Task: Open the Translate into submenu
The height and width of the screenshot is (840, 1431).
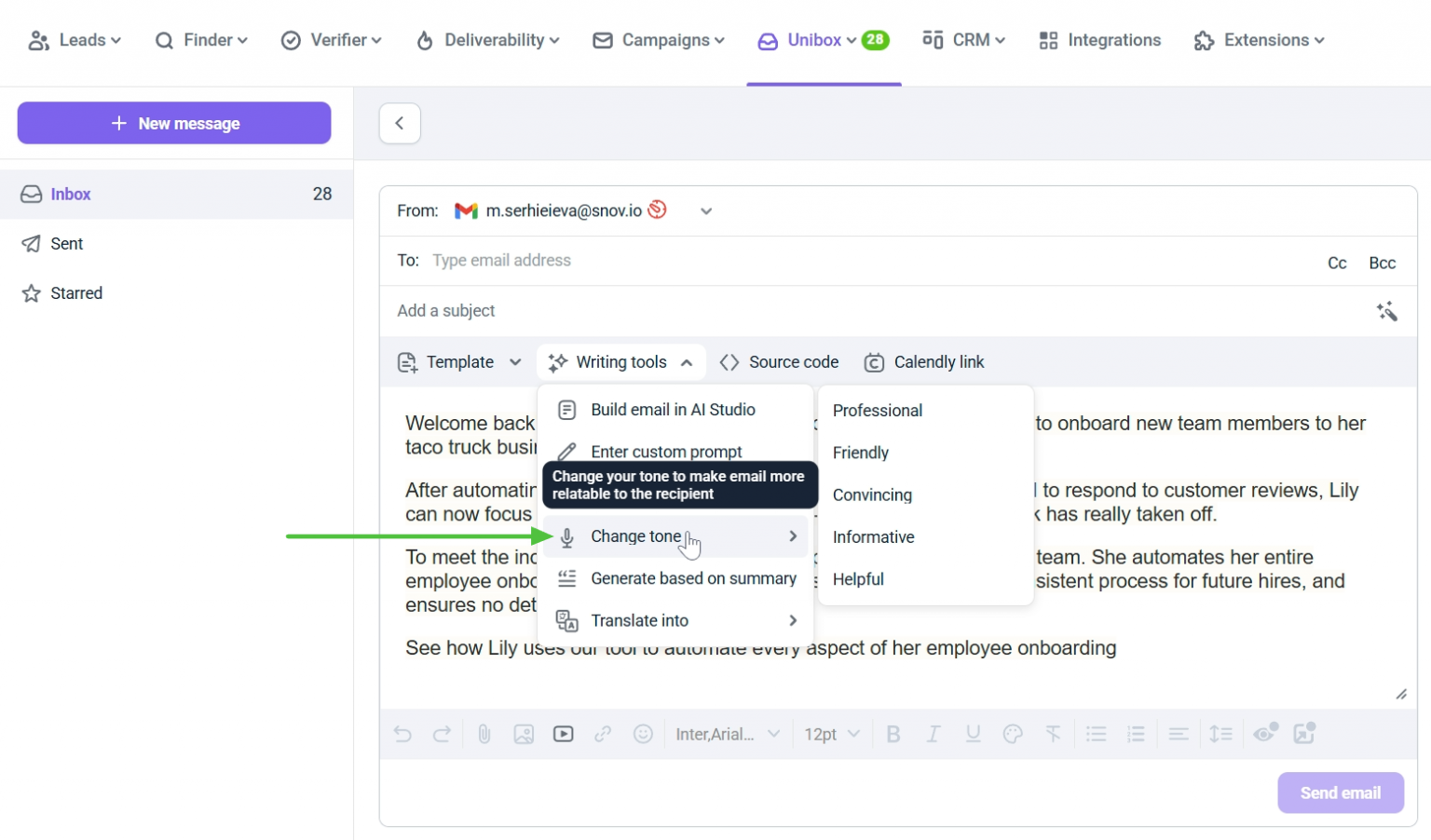Action: tap(675, 620)
